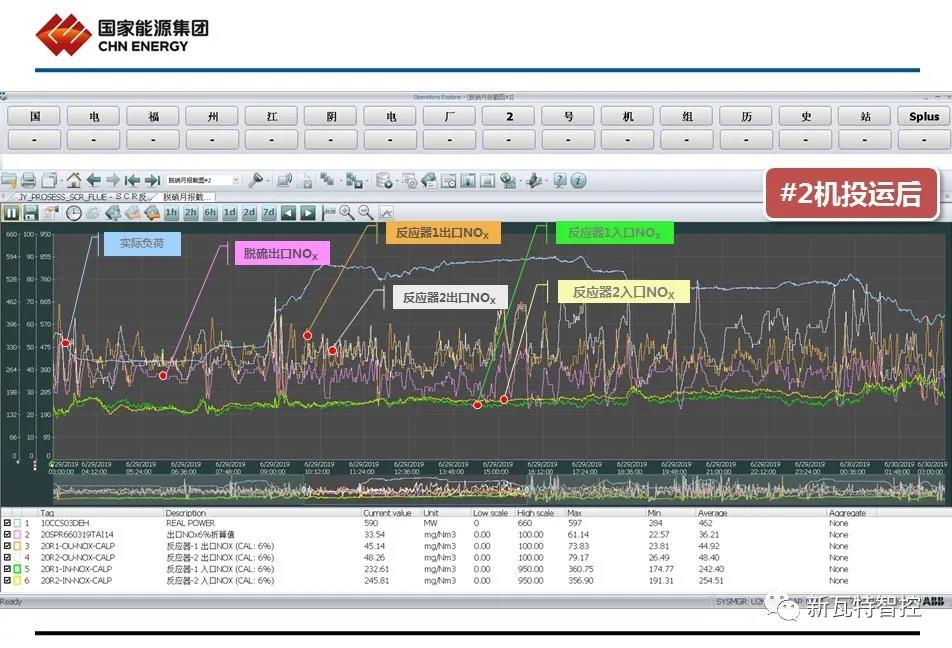Image resolution: width=952 pixels, height=648 pixels.
Task: Click the 州 button in the top row
Action: pos(212,116)
